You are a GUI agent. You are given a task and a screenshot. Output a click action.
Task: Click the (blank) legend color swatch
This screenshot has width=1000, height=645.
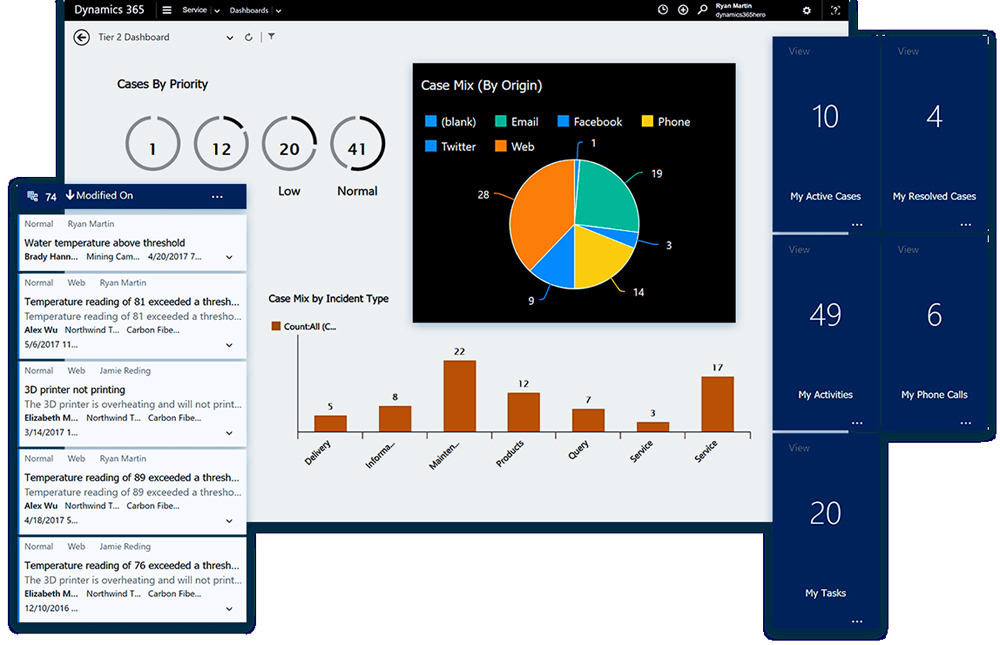(430, 121)
